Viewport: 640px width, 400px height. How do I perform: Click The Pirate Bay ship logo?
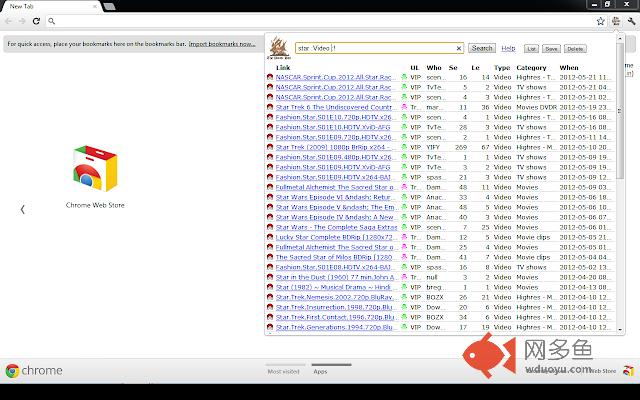click(x=279, y=48)
